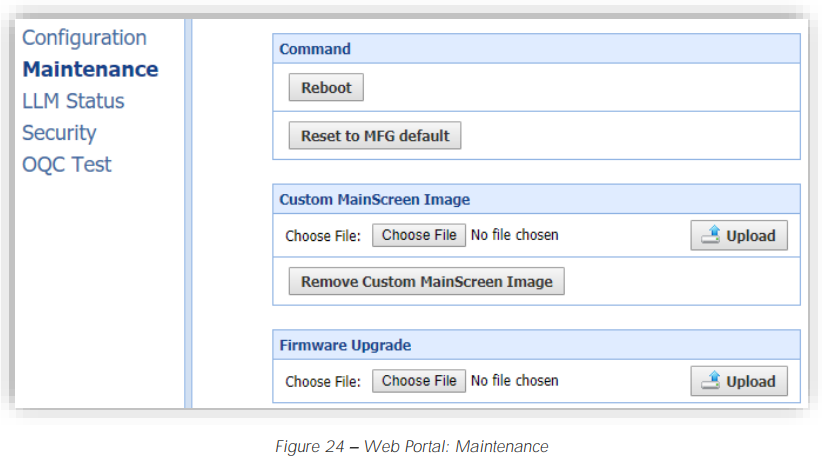The height and width of the screenshot is (457, 822).
Task: Click the Custom MainScreen Image section header
Action: pos(374,199)
